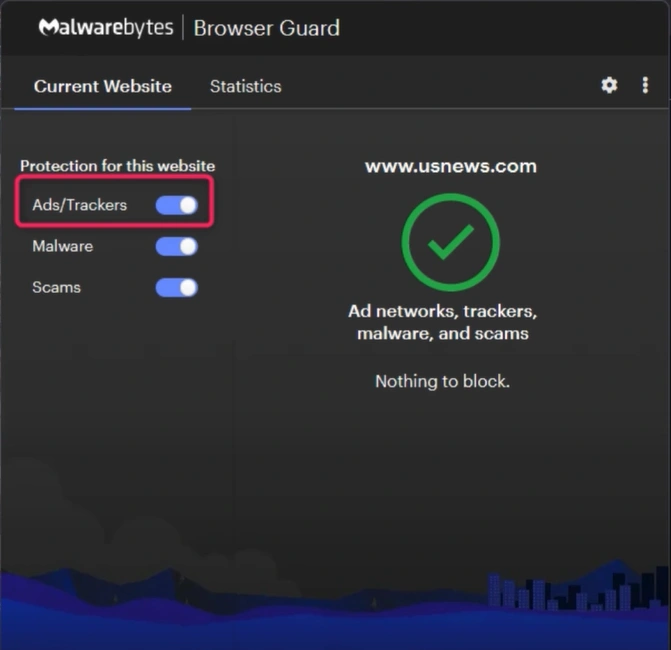Click 'Ad networks, trackers, malware, and scams' text
The image size is (671, 650).
click(x=442, y=322)
